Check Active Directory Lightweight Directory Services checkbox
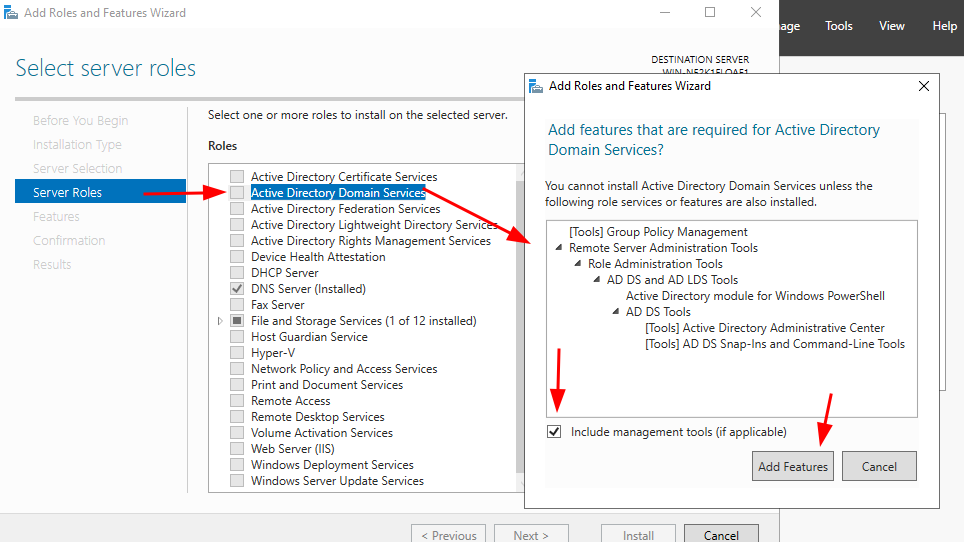Screen dimensions: 964x542 point(237,224)
